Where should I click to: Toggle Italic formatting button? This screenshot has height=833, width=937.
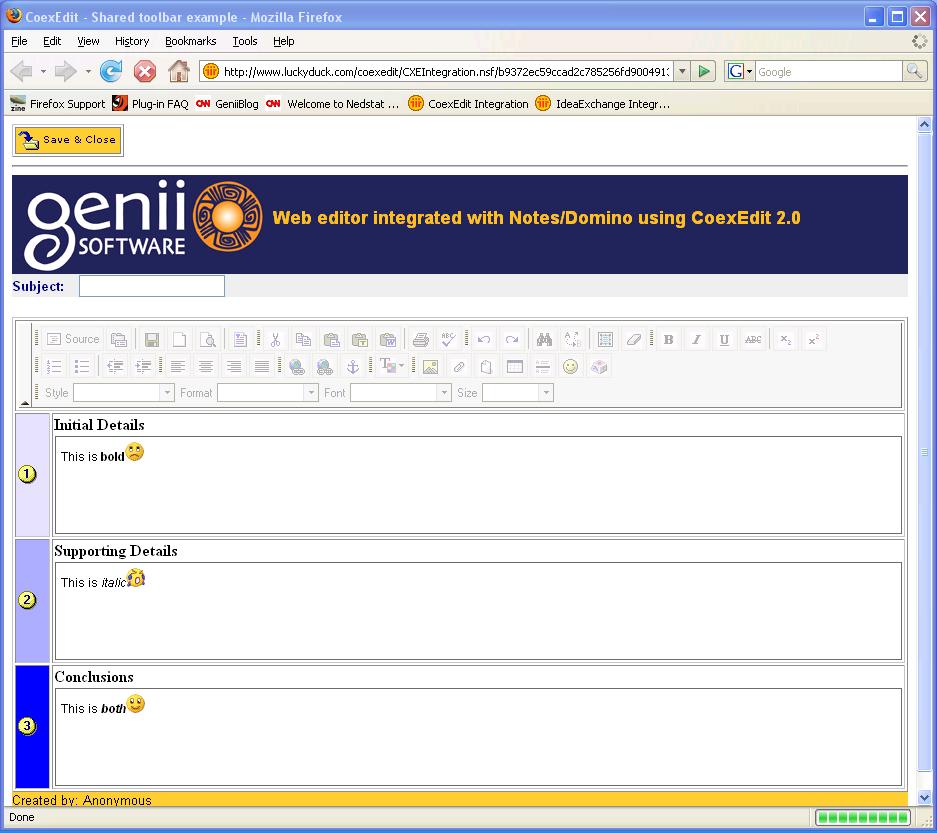(x=696, y=340)
